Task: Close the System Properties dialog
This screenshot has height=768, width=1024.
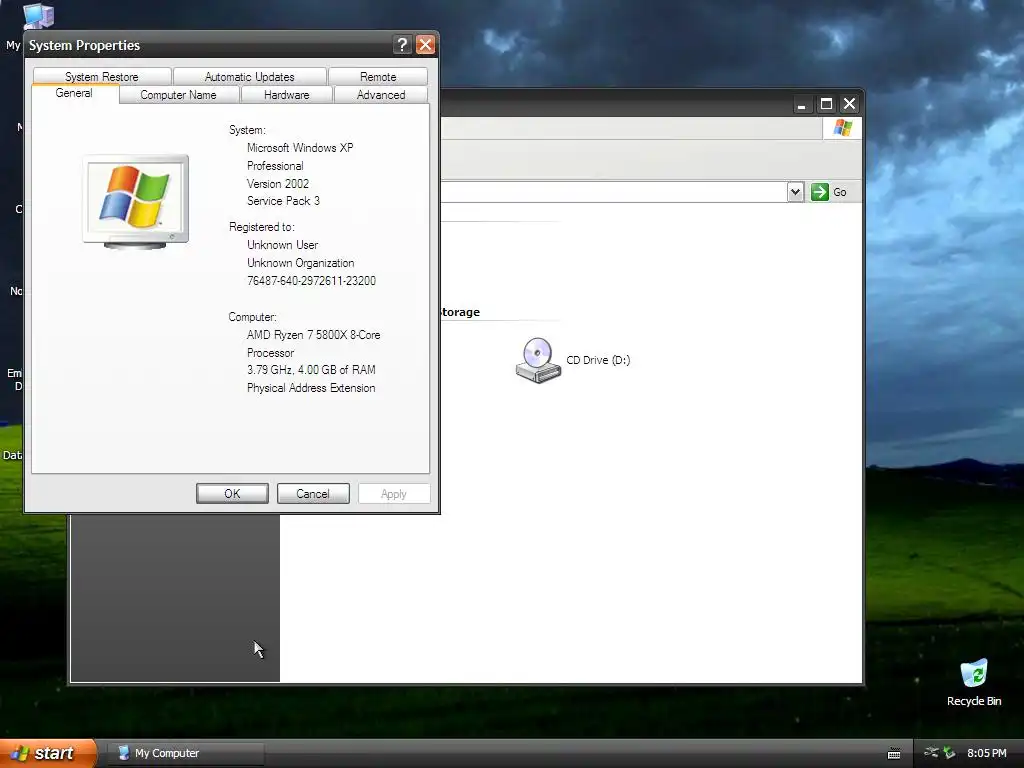Action: point(426,45)
